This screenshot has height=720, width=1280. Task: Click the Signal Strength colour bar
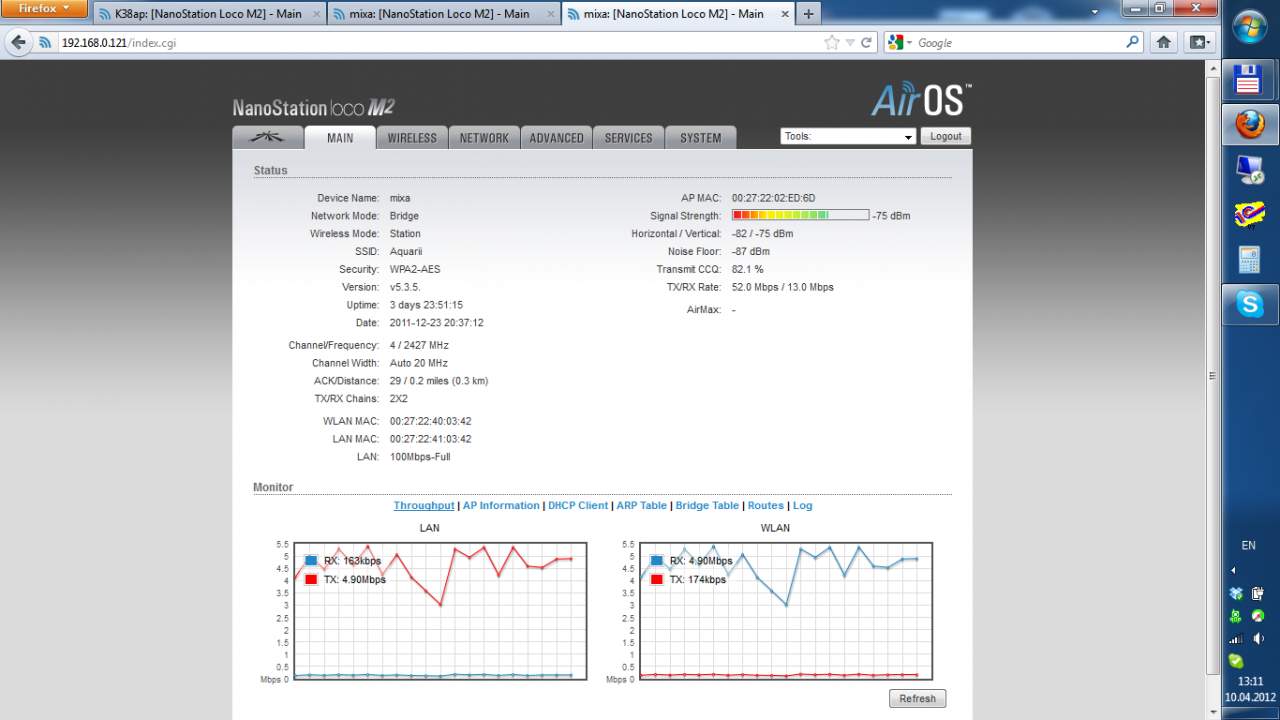click(x=800, y=215)
